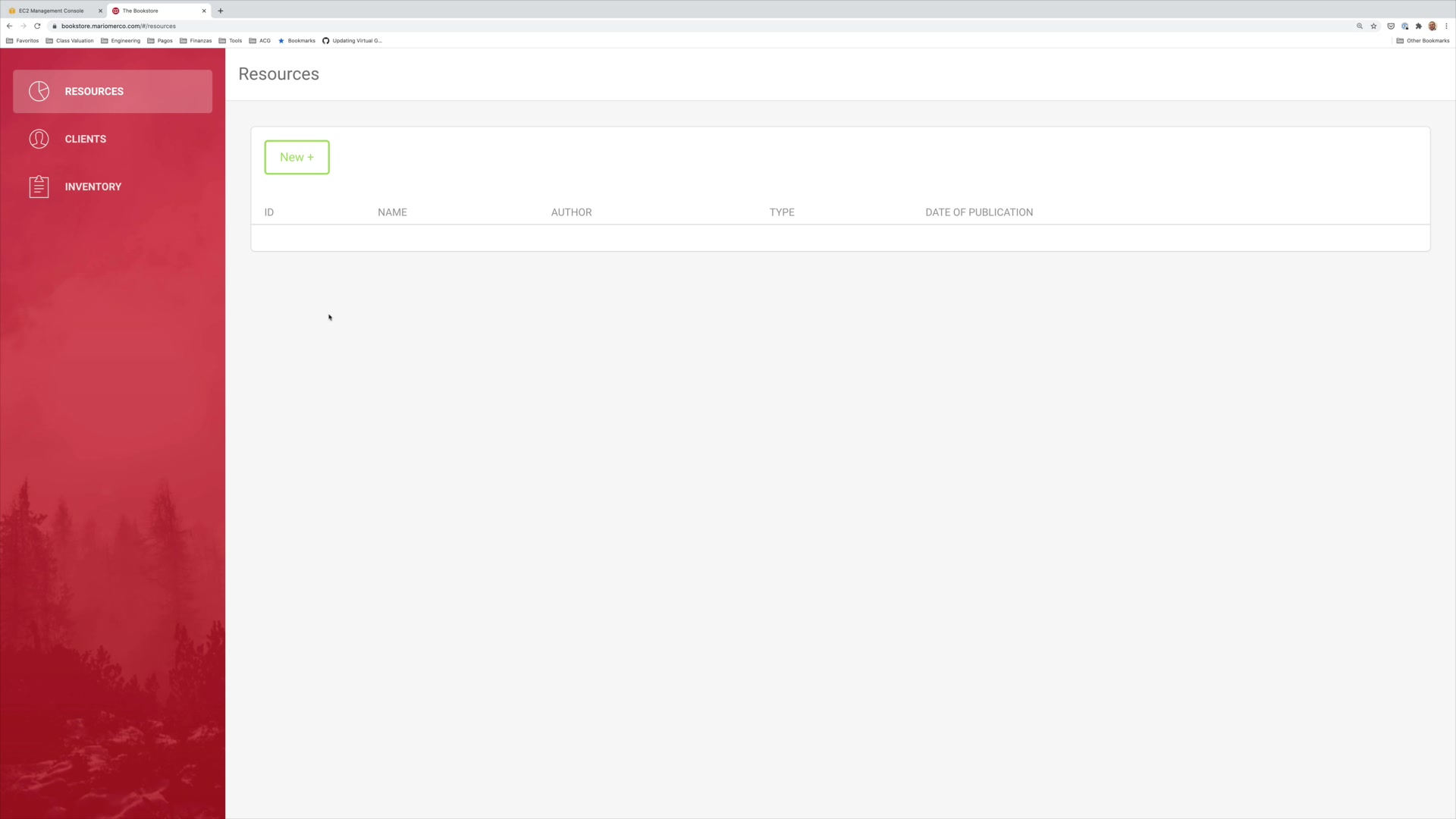Click the New + button
This screenshot has width=1456, height=819.
(x=297, y=157)
